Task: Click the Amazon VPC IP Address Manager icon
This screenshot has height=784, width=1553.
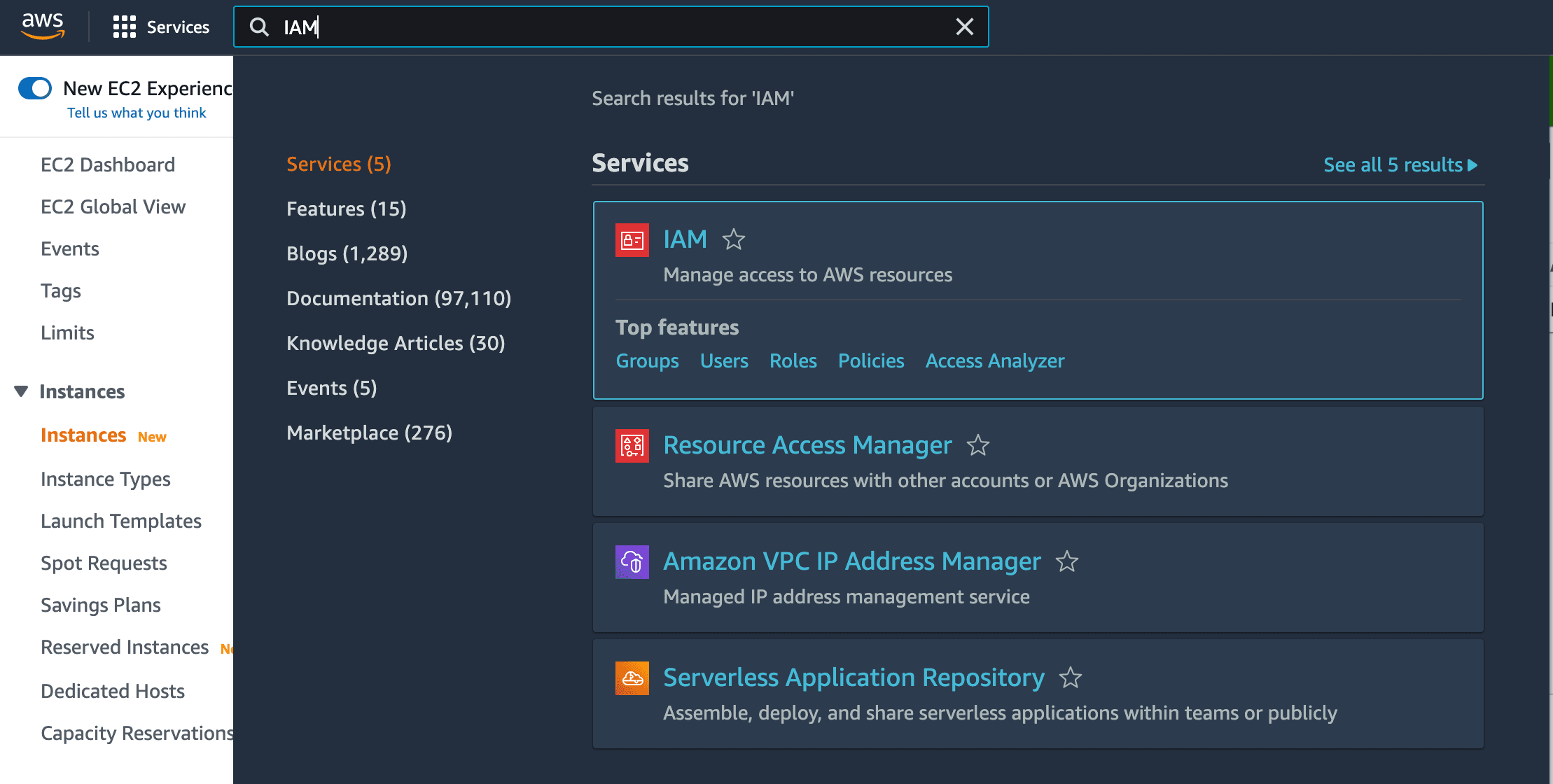Action: pyautogui.click(x=632, y=561)
